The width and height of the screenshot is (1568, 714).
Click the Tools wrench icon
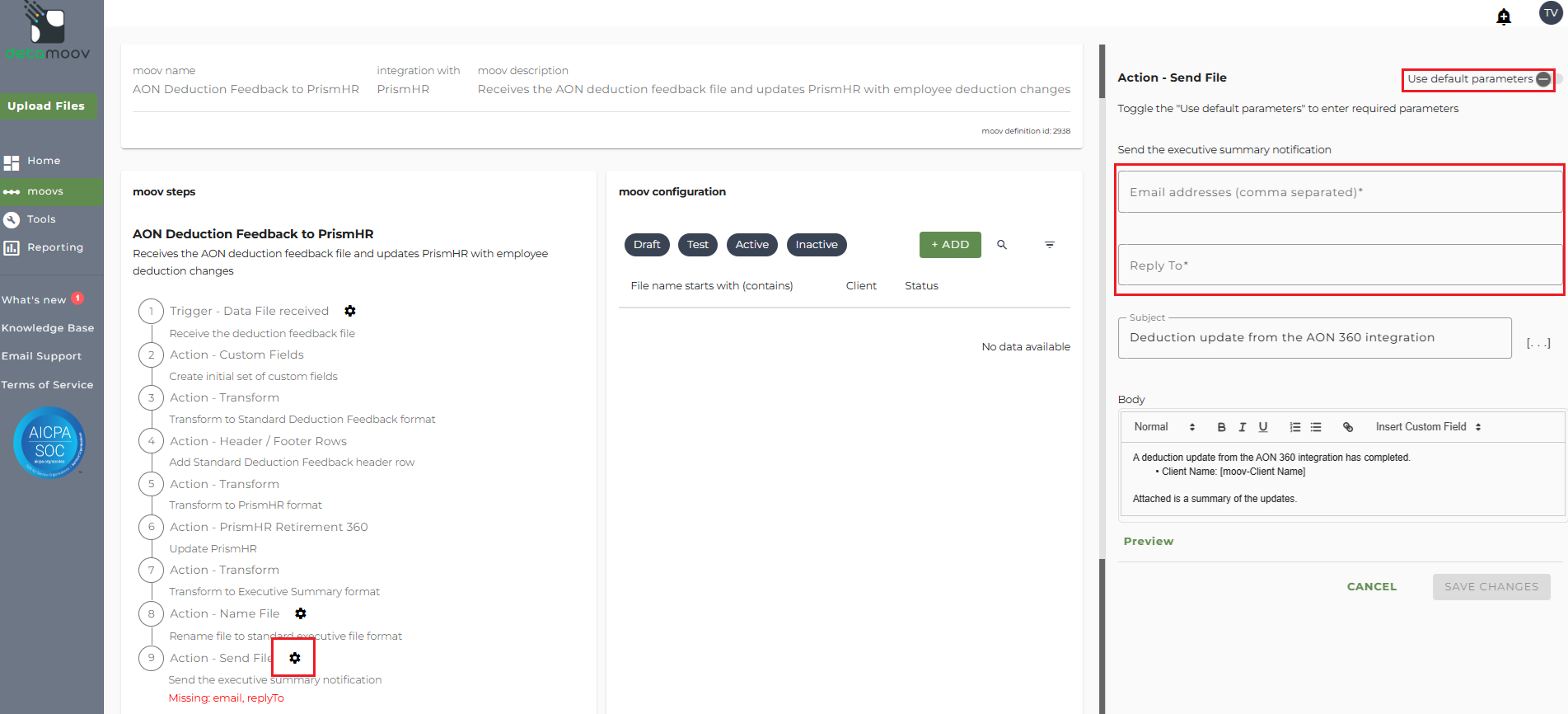click(x=11, y=219)
